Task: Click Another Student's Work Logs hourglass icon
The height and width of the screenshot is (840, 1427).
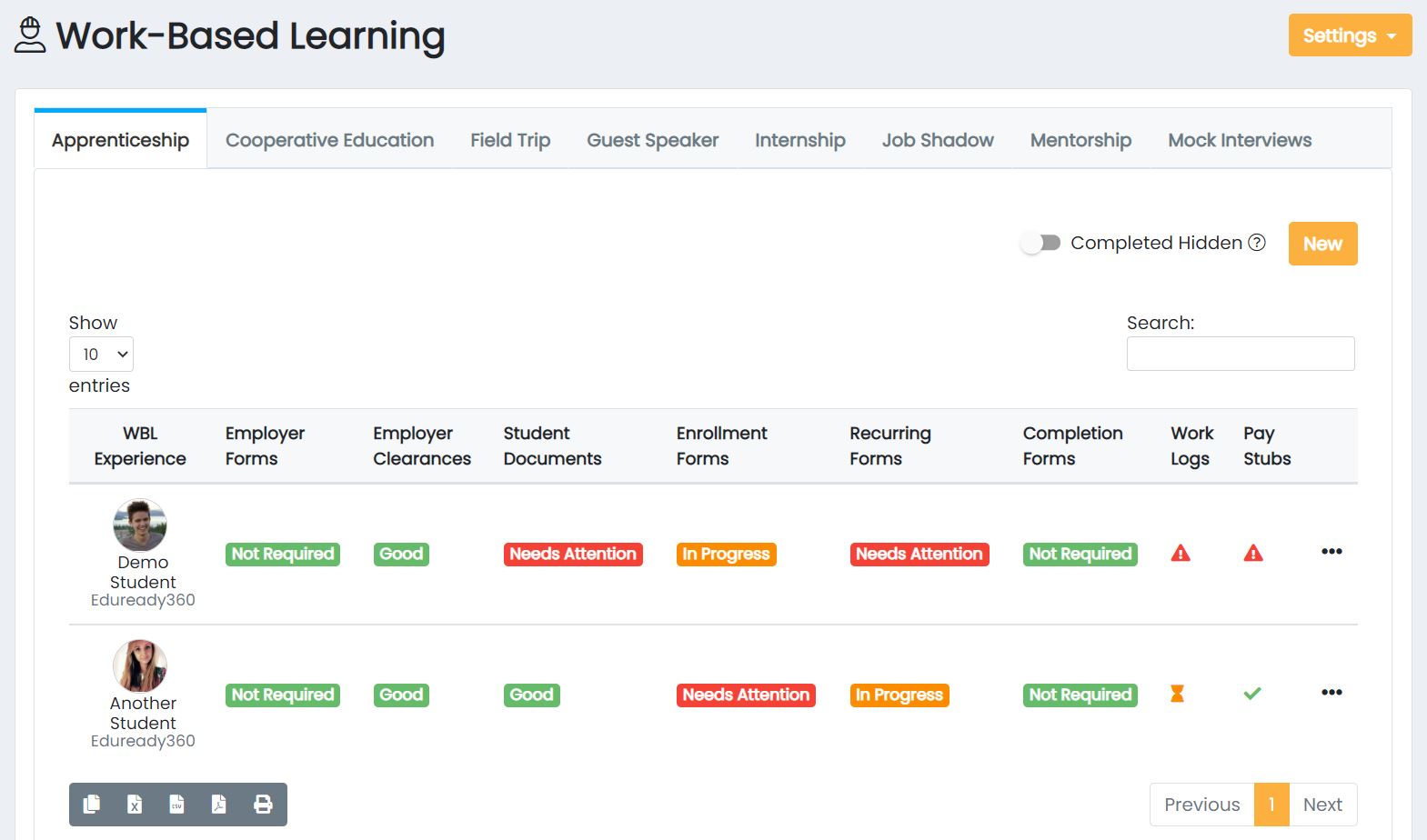Action: click(1177, 695)
